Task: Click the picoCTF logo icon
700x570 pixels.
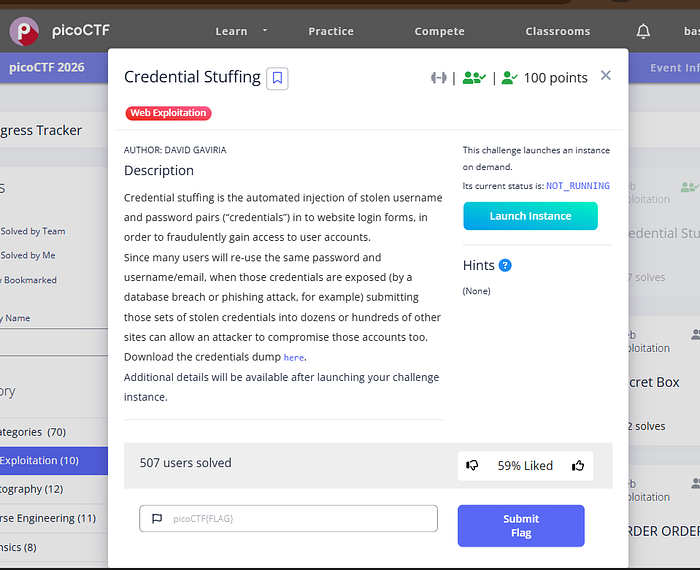Action: point(24,31)
